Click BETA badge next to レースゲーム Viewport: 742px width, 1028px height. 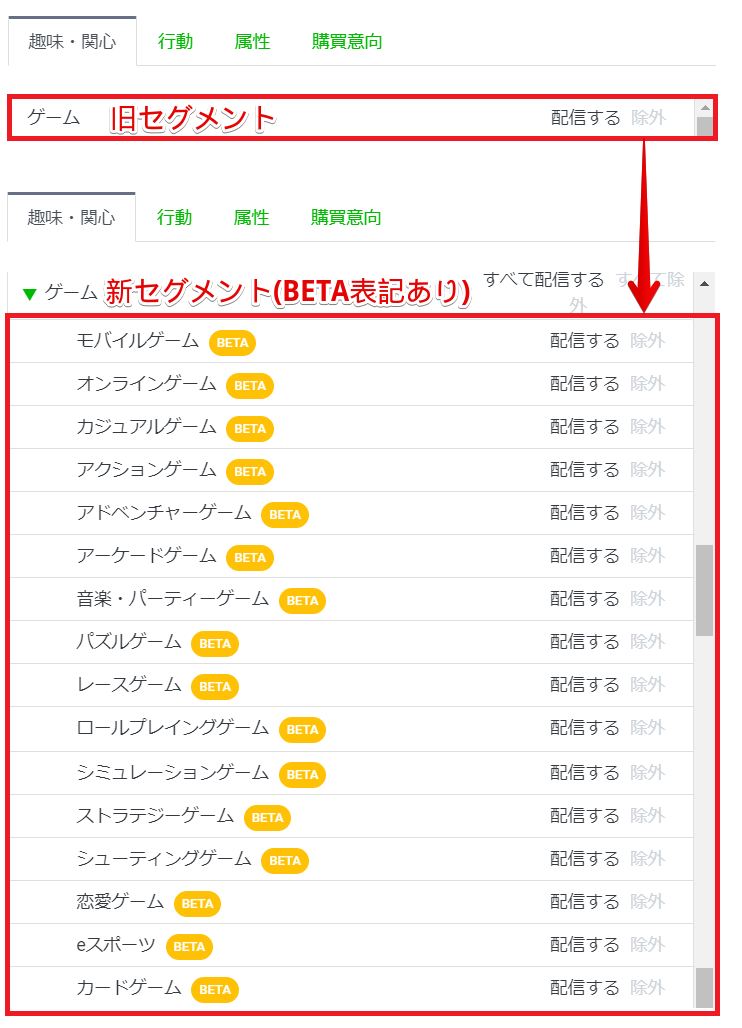tap(215, 686)
